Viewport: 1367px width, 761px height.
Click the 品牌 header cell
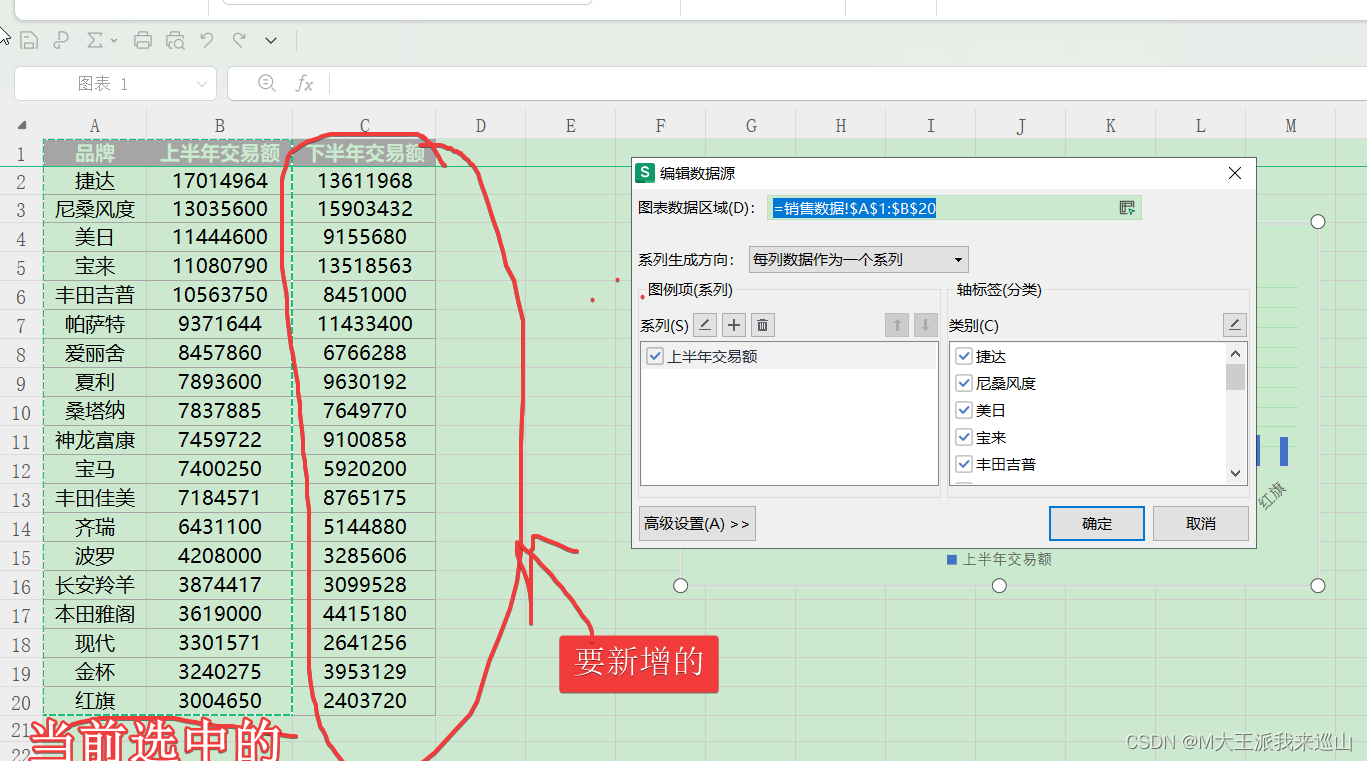click(95, 153)
